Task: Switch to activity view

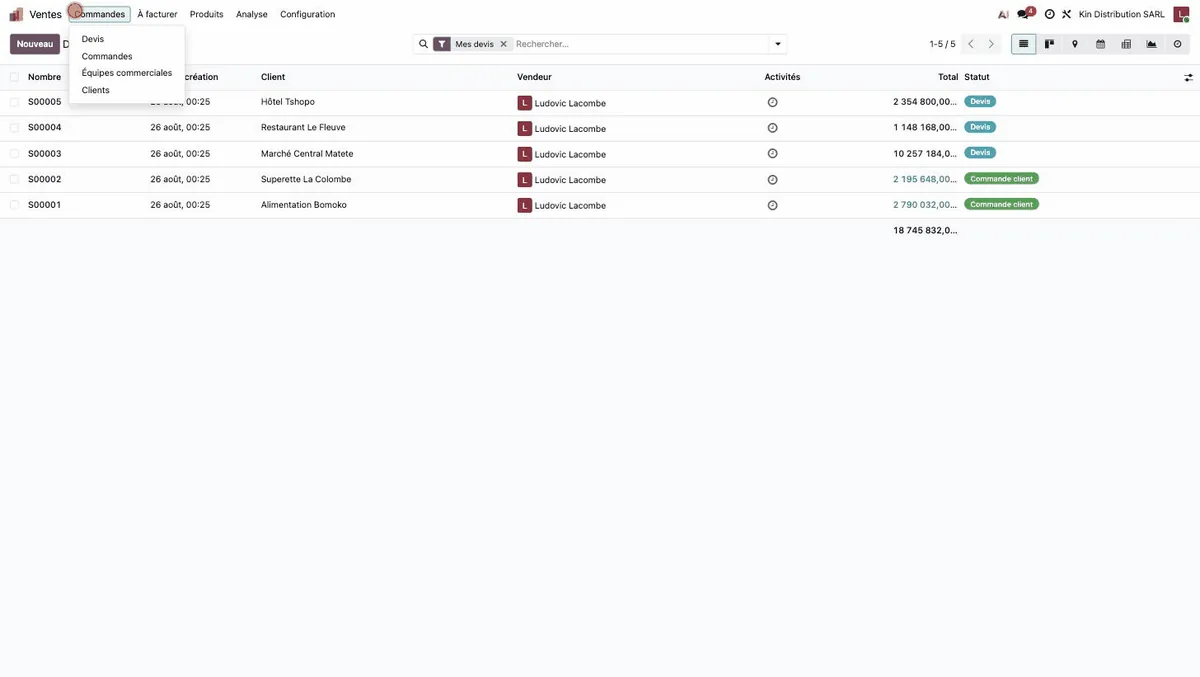Action: [x=1177, y=44]
